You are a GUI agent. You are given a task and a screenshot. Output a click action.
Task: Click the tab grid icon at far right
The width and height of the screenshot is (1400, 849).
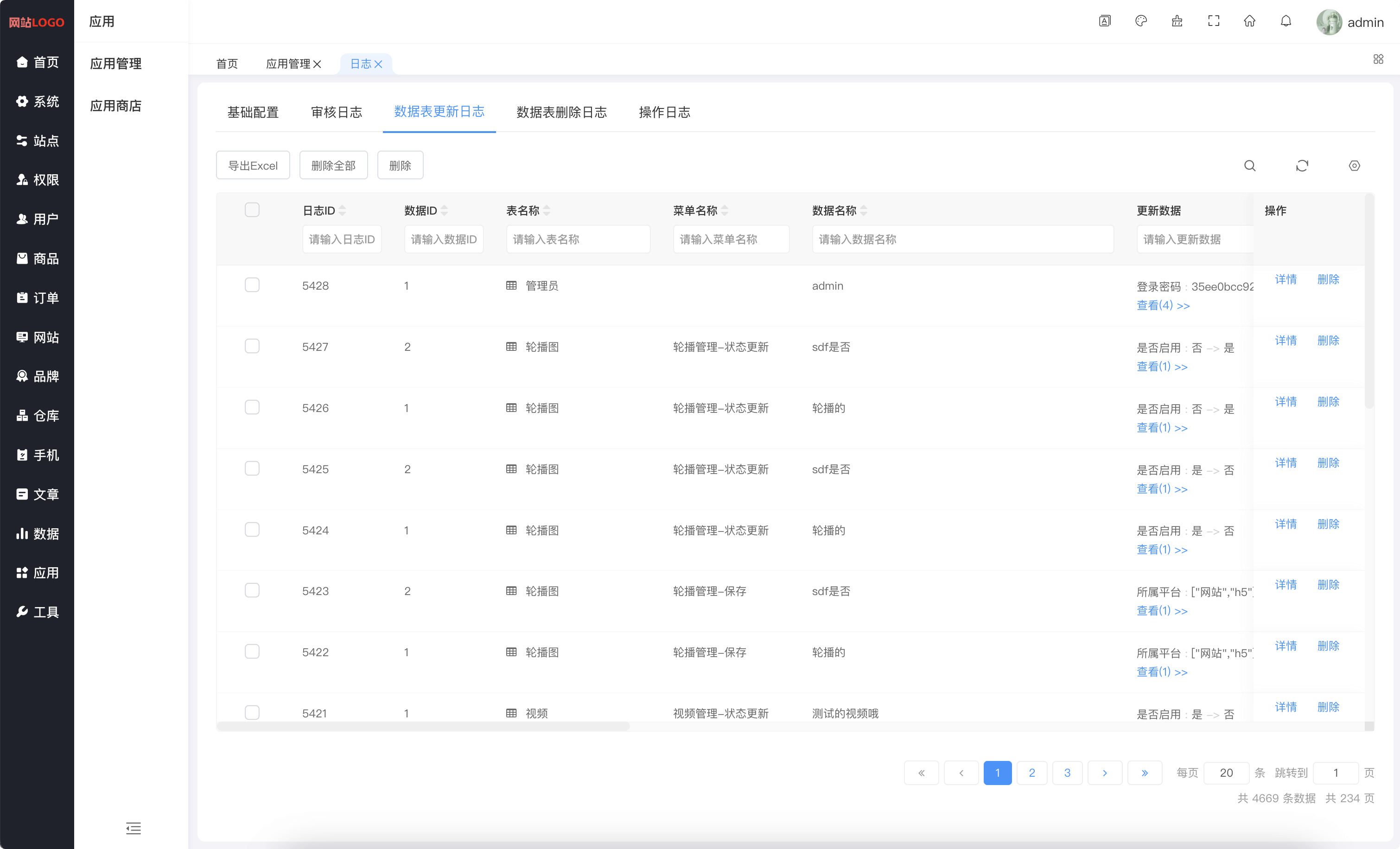(x=1378, y=59)
